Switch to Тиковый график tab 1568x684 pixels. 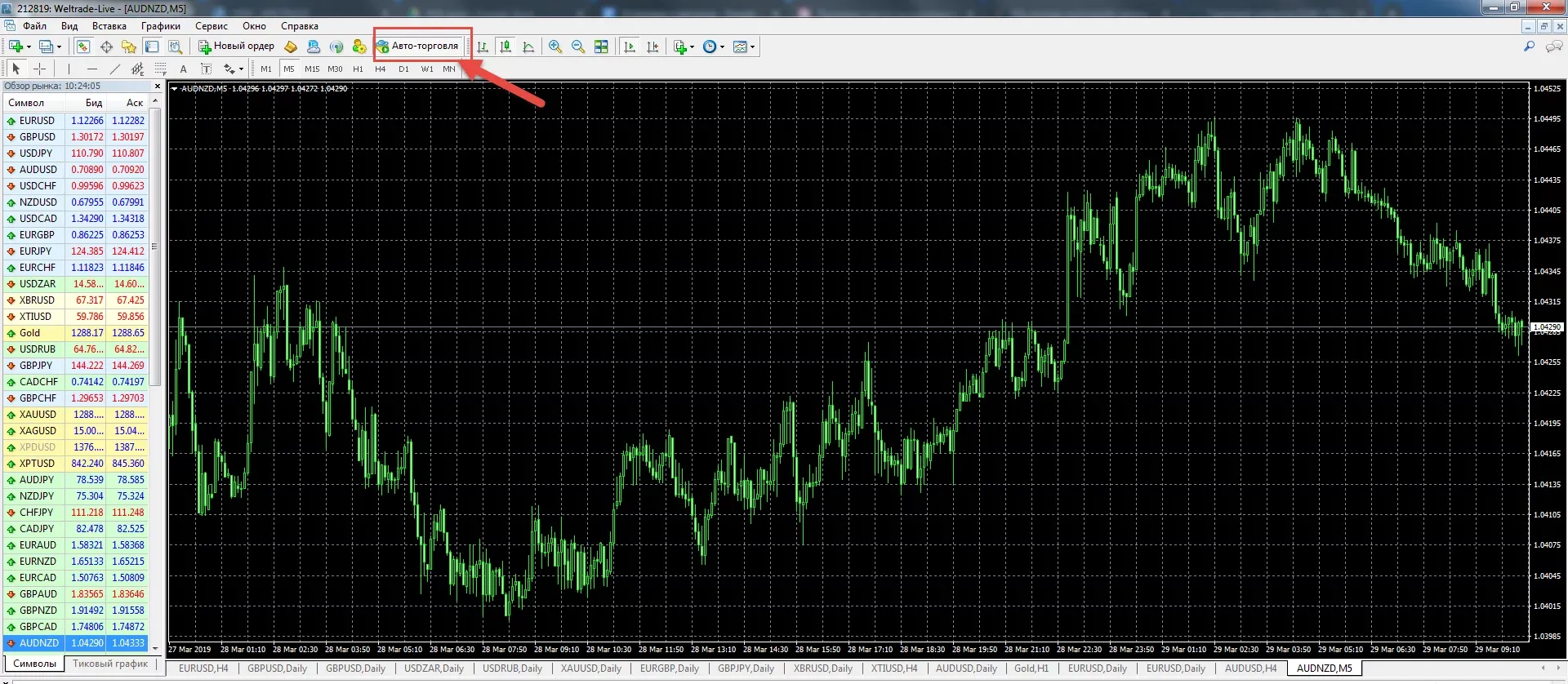click(110, 664)
